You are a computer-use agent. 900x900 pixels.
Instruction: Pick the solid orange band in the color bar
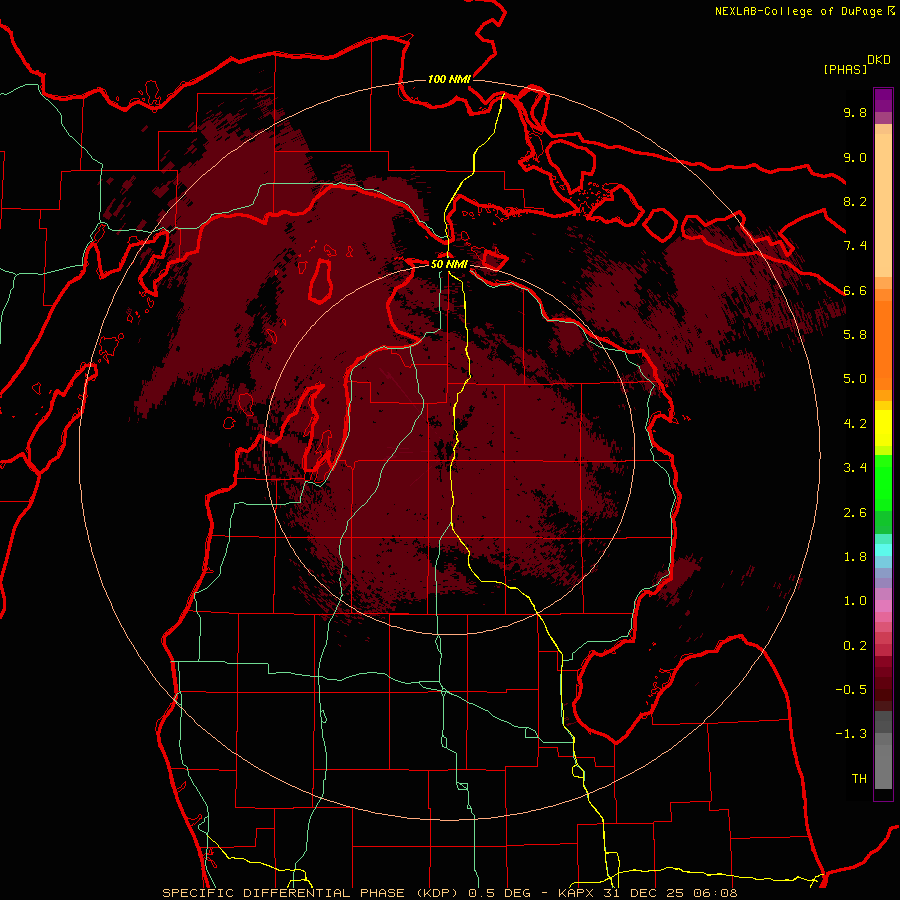(883, 346)
